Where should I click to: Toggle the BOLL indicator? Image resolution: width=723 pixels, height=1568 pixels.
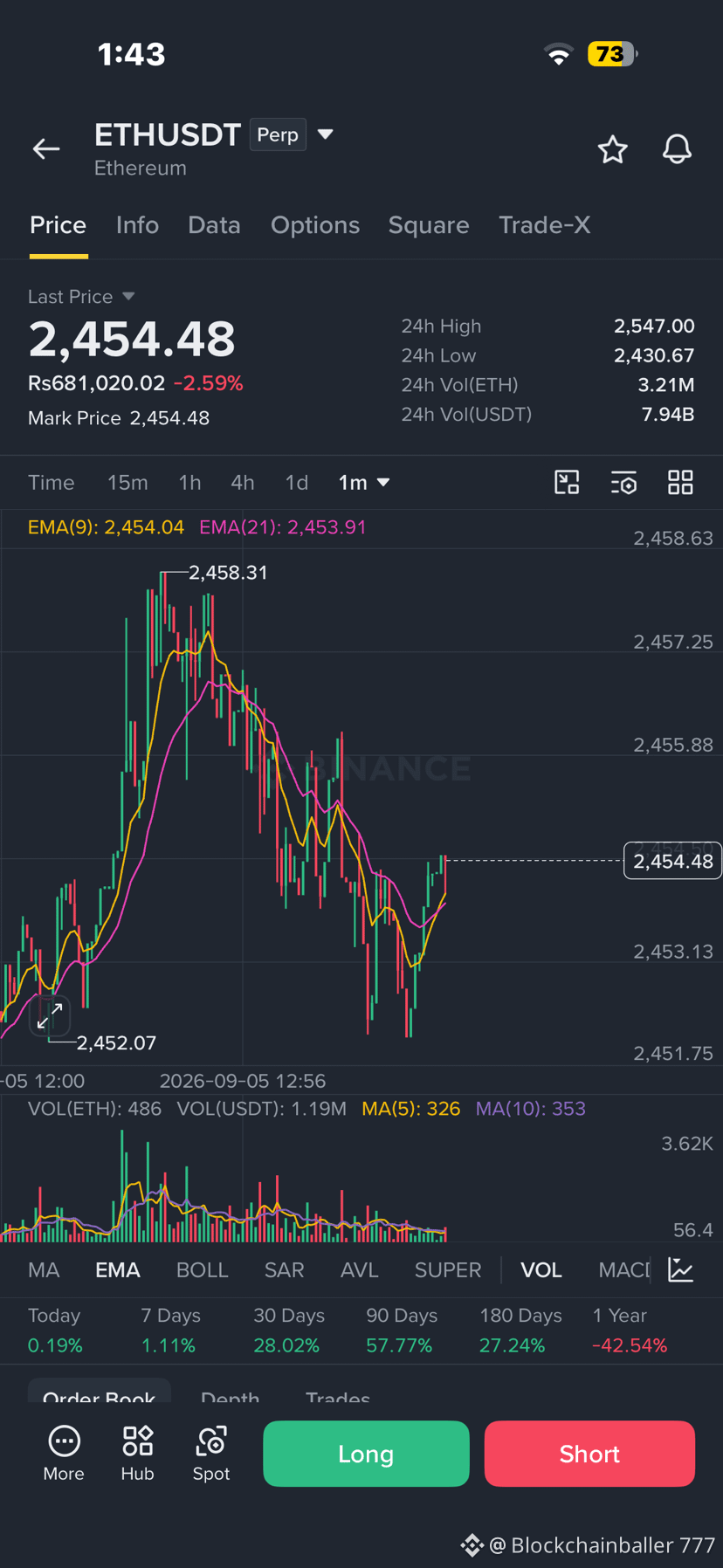[202, 1269]
